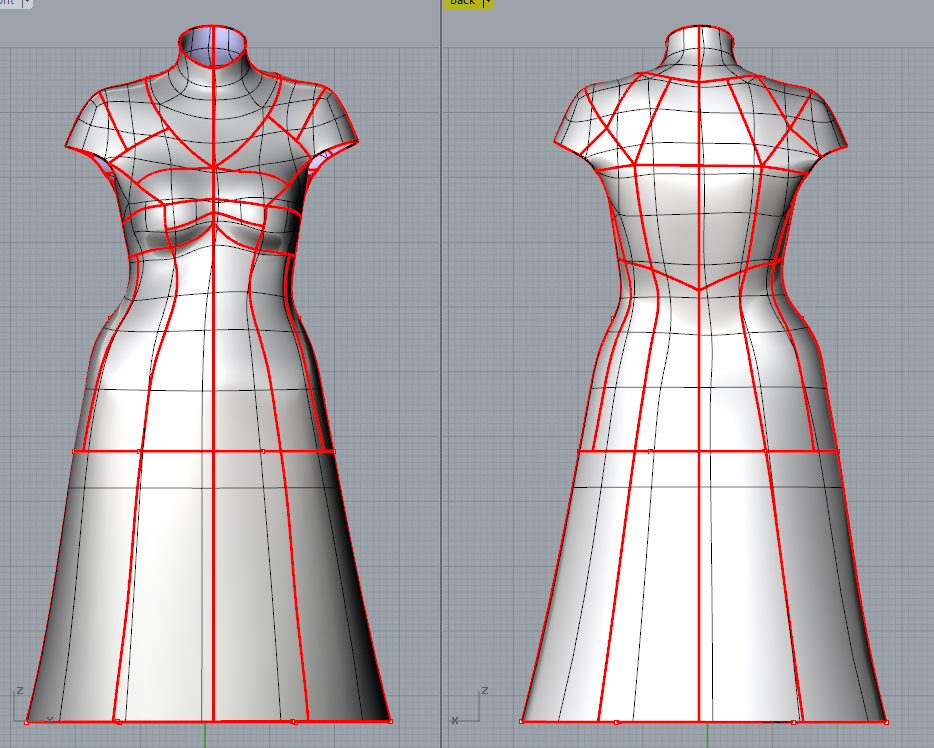This screenshot has width=934, height=748.
Task: Click the left cap sleeve in Front view
Action: click(x=90, y=128)
